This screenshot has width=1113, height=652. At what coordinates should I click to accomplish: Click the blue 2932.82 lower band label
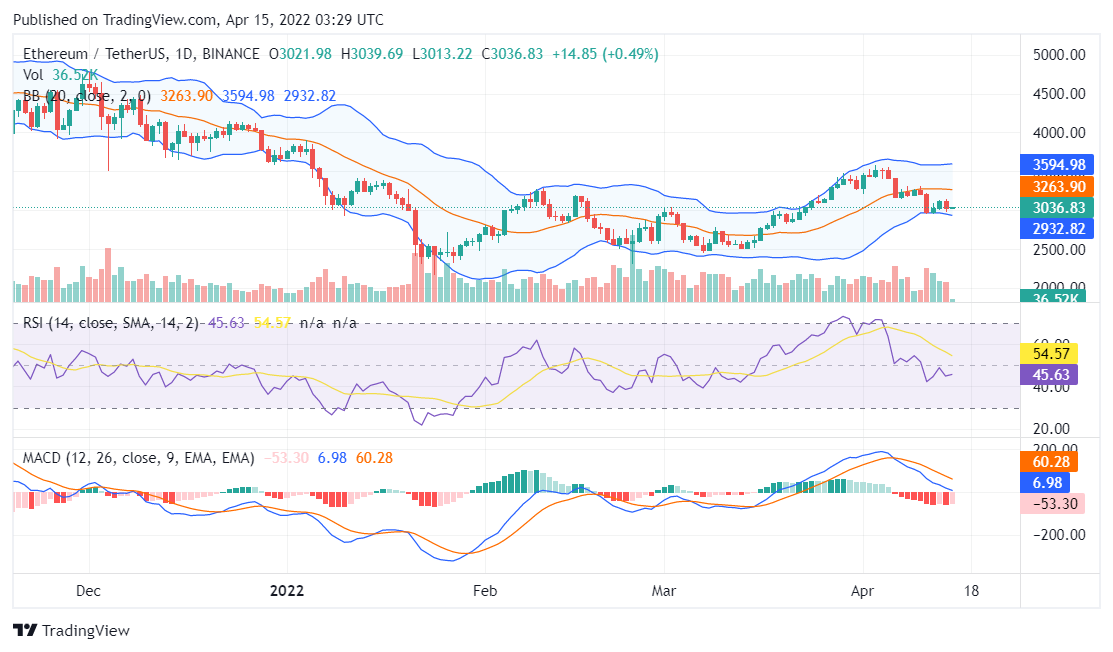[x=1058, y=229]
